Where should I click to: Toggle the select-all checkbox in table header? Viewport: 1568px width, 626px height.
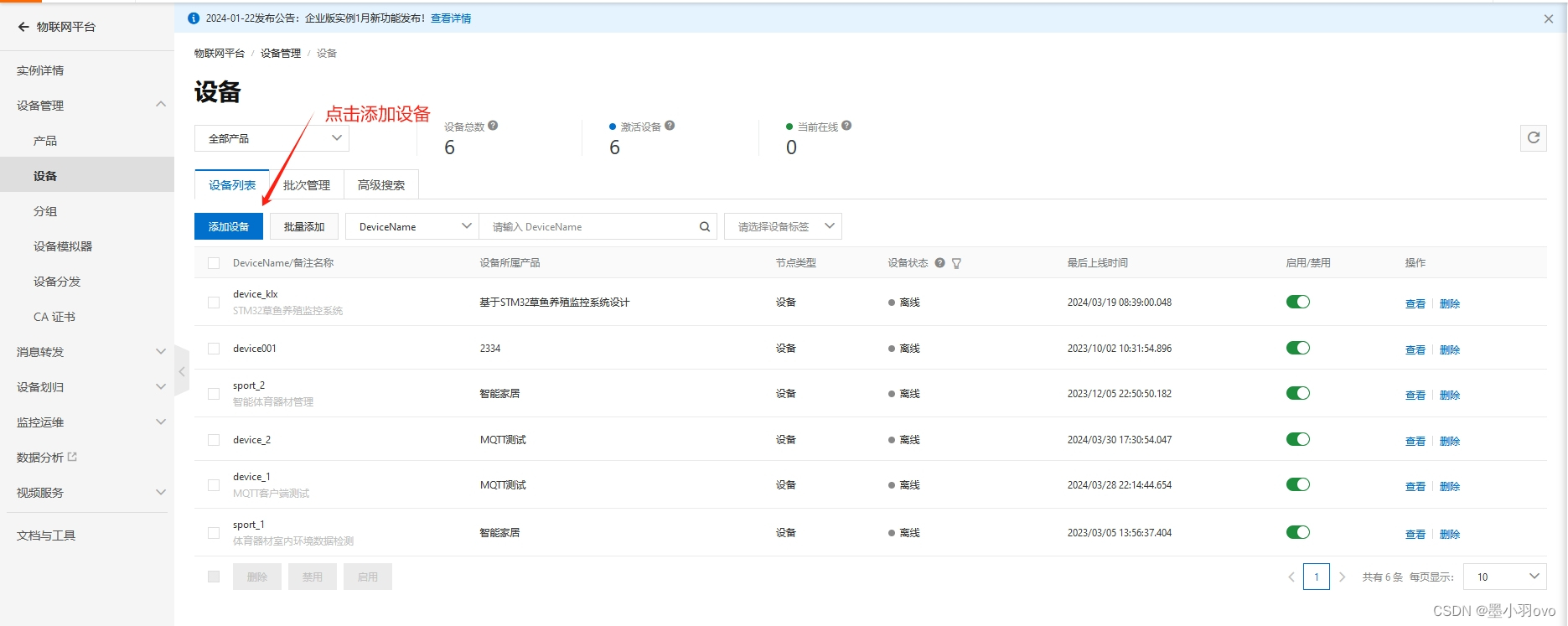click(214, 263)
